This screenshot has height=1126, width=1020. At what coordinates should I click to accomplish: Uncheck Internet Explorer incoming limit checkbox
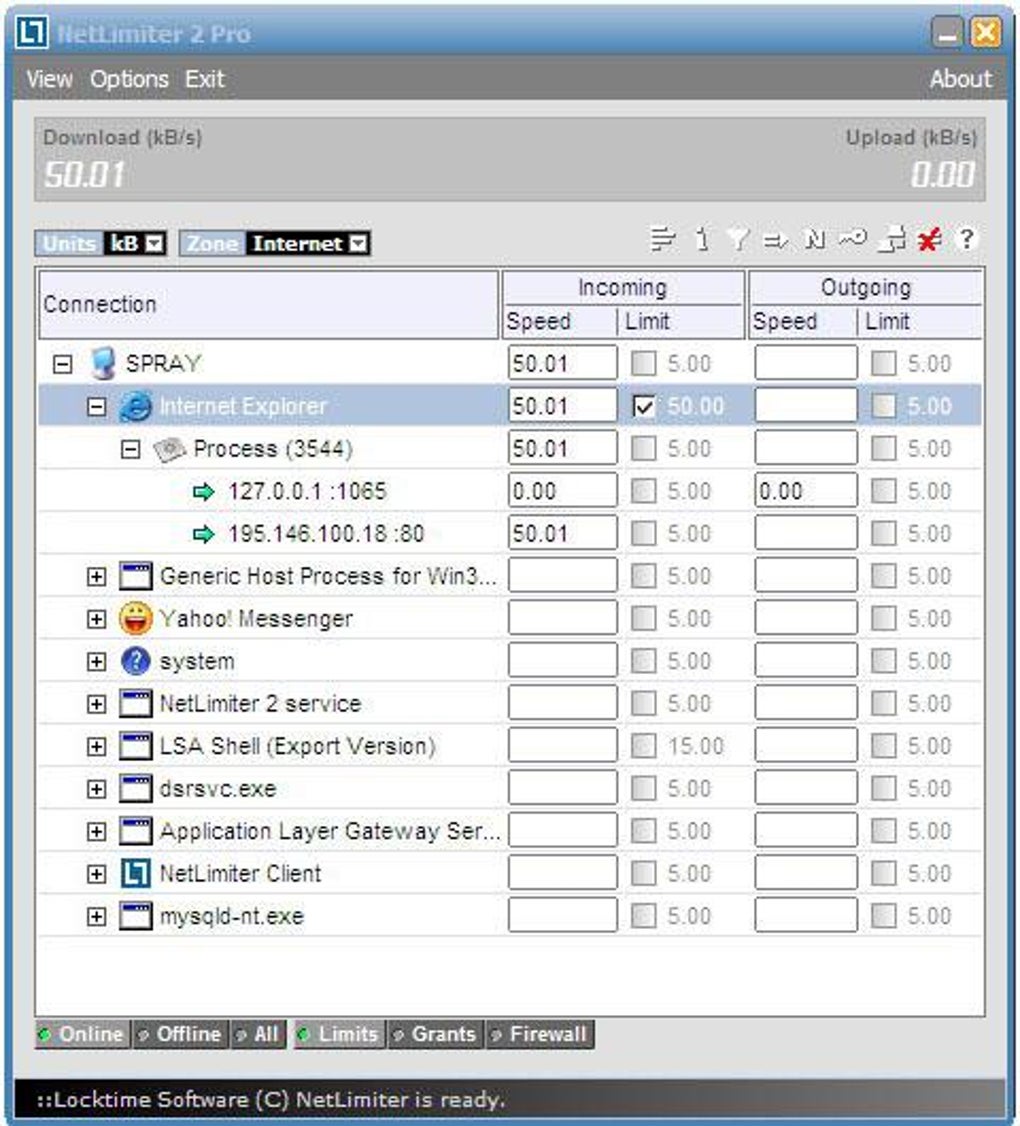(x=644, y=406)
